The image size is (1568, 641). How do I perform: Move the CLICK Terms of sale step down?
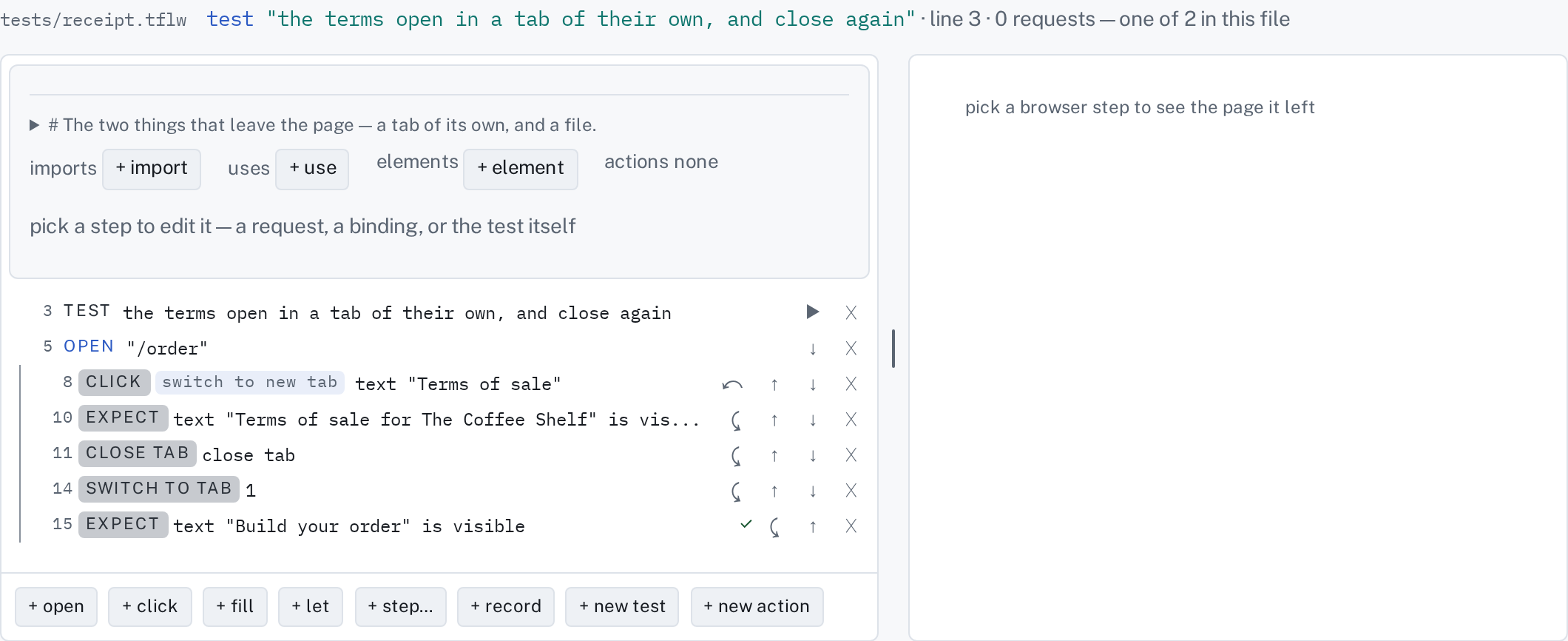point(813,384)
